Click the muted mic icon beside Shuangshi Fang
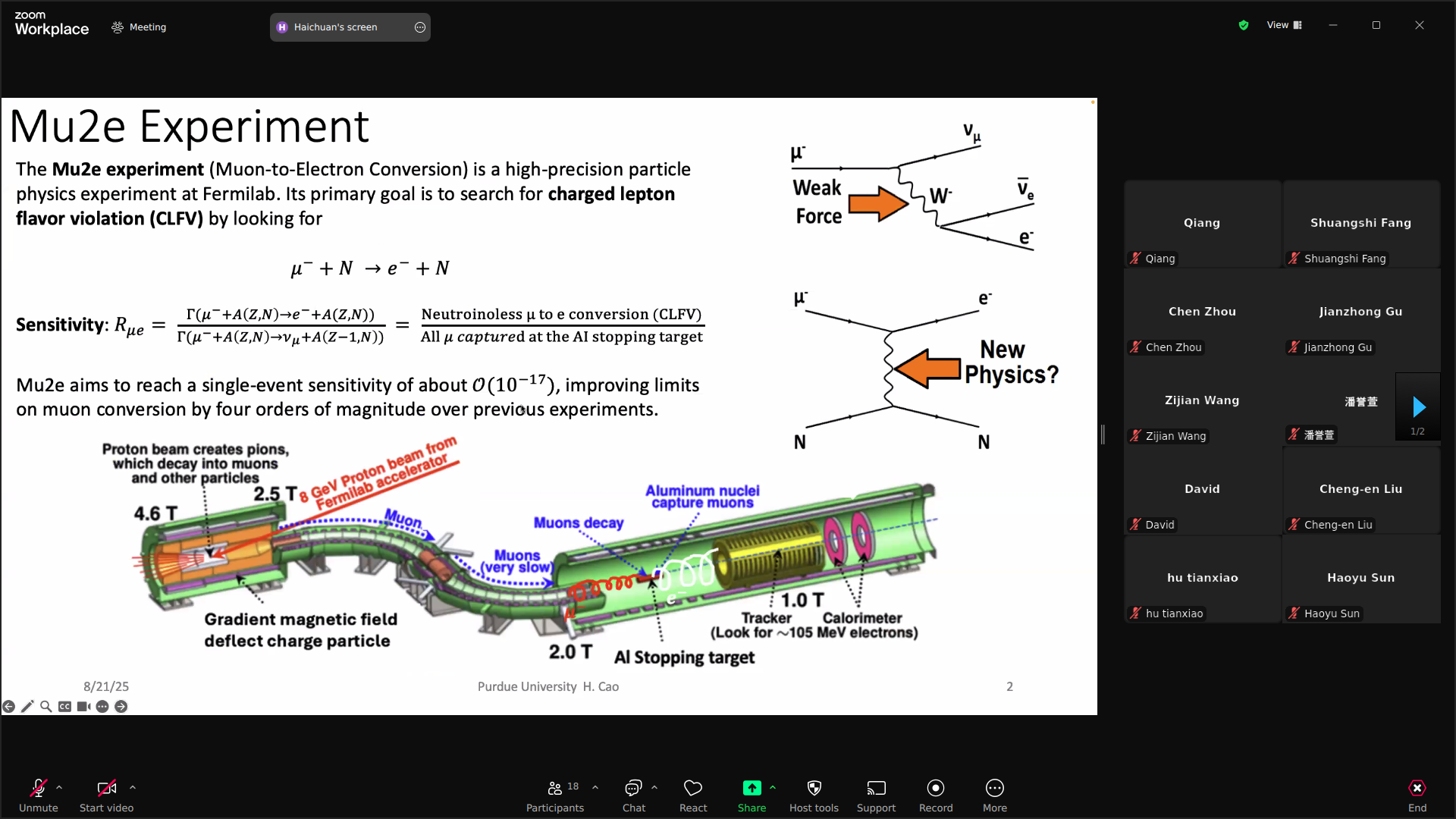Image resolution: width=1456 pixels, height=819 pixels. coord(1294,259)
